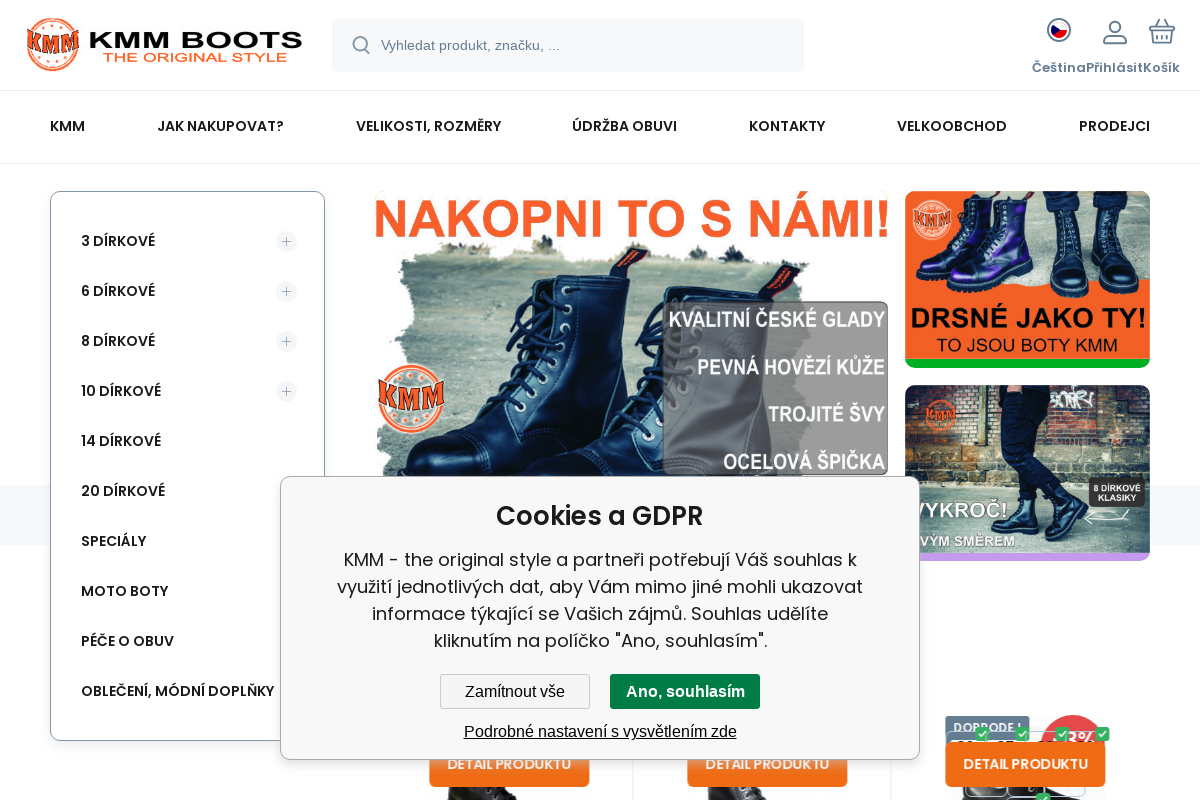Go to the Velkoobchod menu item
This screenshot has width=1200, height=800.
(x=952, y=126)
